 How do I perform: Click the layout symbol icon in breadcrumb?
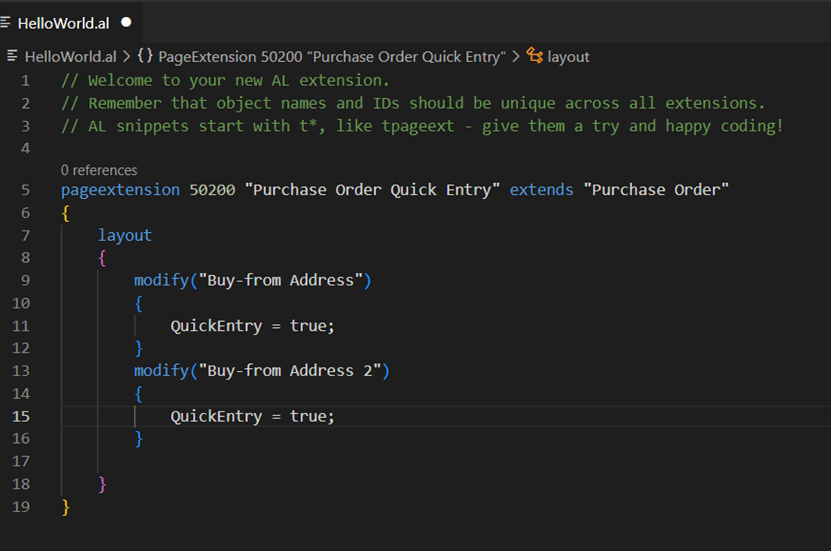pyautogui.click(x=534, y=56)
